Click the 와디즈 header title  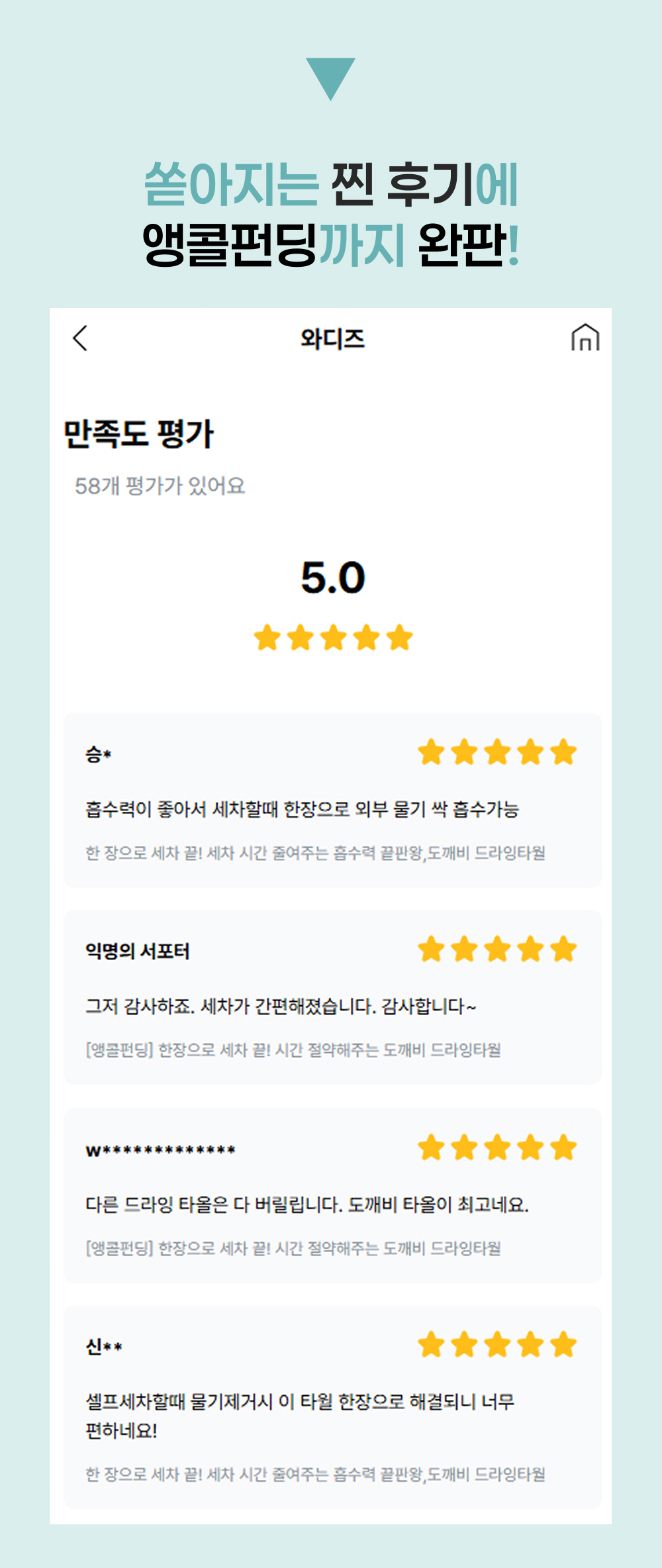coord(332,339)
